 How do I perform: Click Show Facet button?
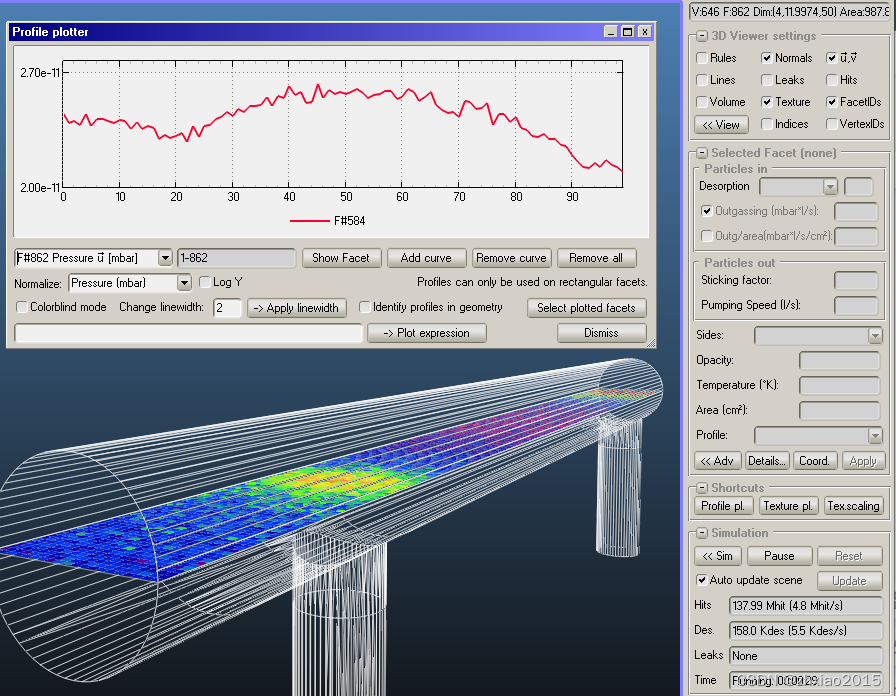tap(341, 258)
